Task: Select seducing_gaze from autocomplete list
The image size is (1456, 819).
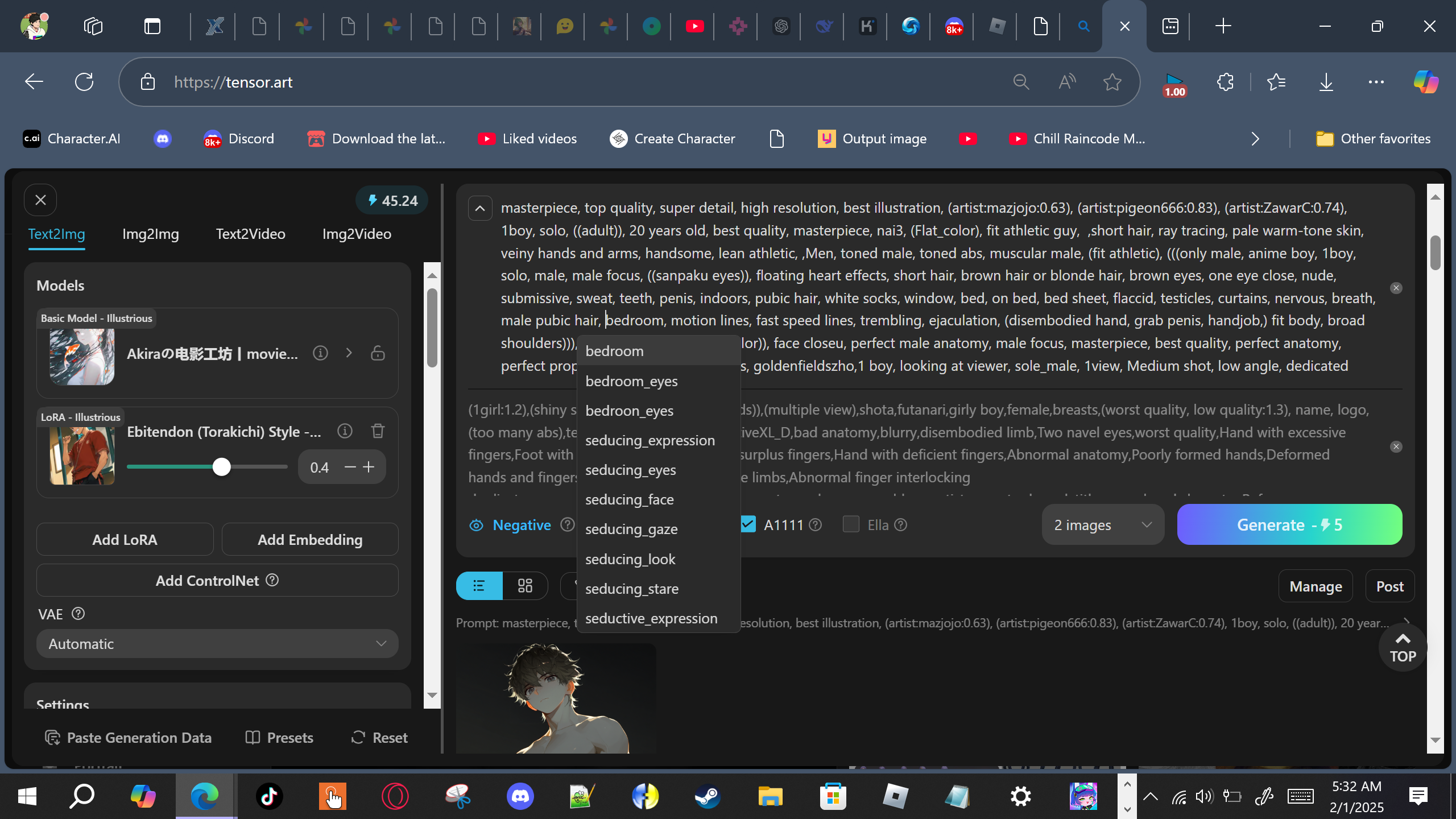Action: [631, 529]
